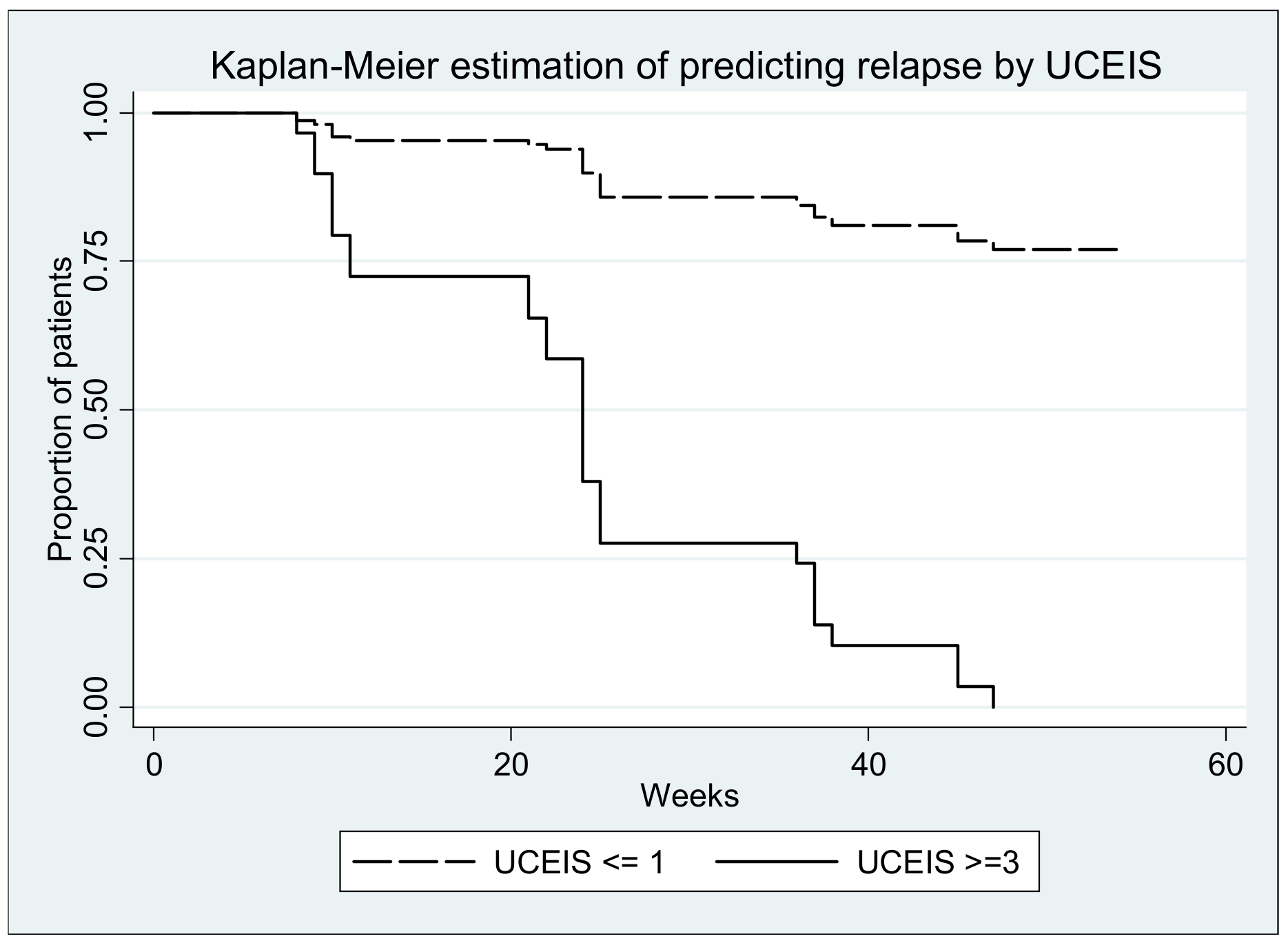This screenshot has height=943, width=1288.
Task: Select the "UCEIS >=3" legend text
Action: [937, 862]
